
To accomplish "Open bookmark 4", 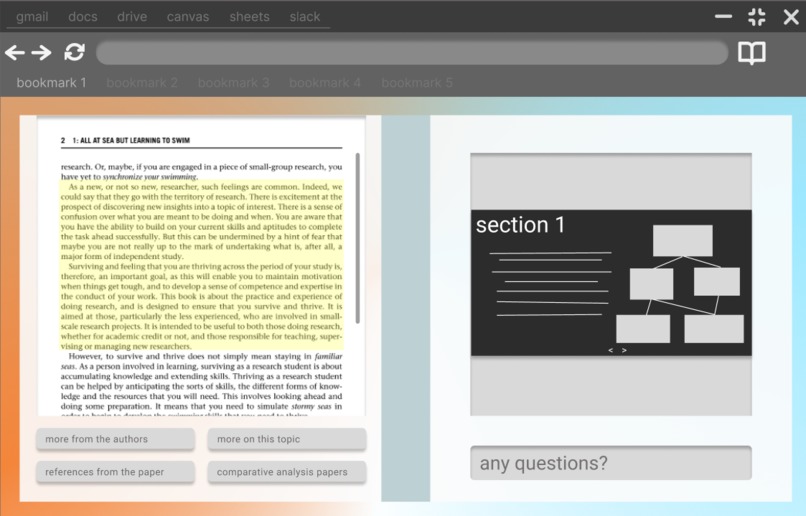I will 325,83.
